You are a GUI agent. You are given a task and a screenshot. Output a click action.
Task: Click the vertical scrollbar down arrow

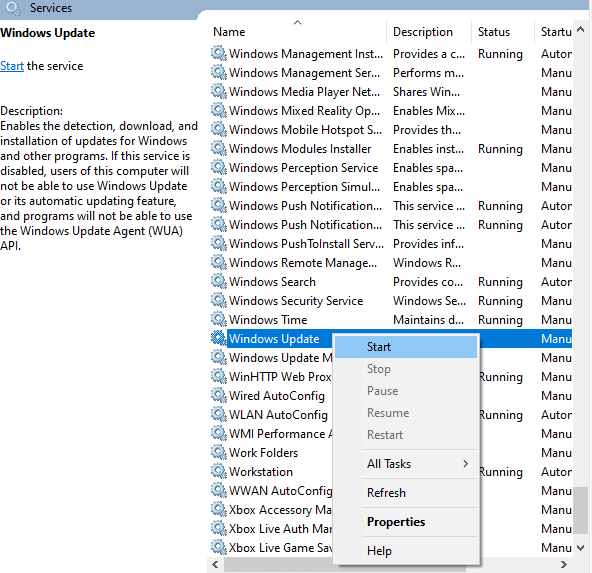pos(581,547)
